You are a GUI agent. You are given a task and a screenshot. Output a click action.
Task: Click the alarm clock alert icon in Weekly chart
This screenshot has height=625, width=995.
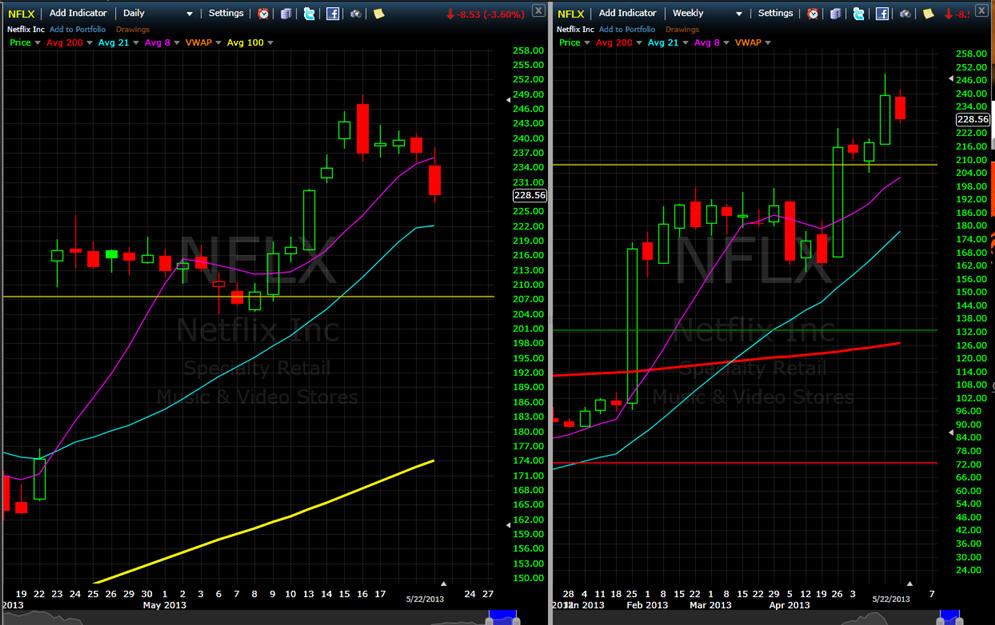click(x=813, y=13)
